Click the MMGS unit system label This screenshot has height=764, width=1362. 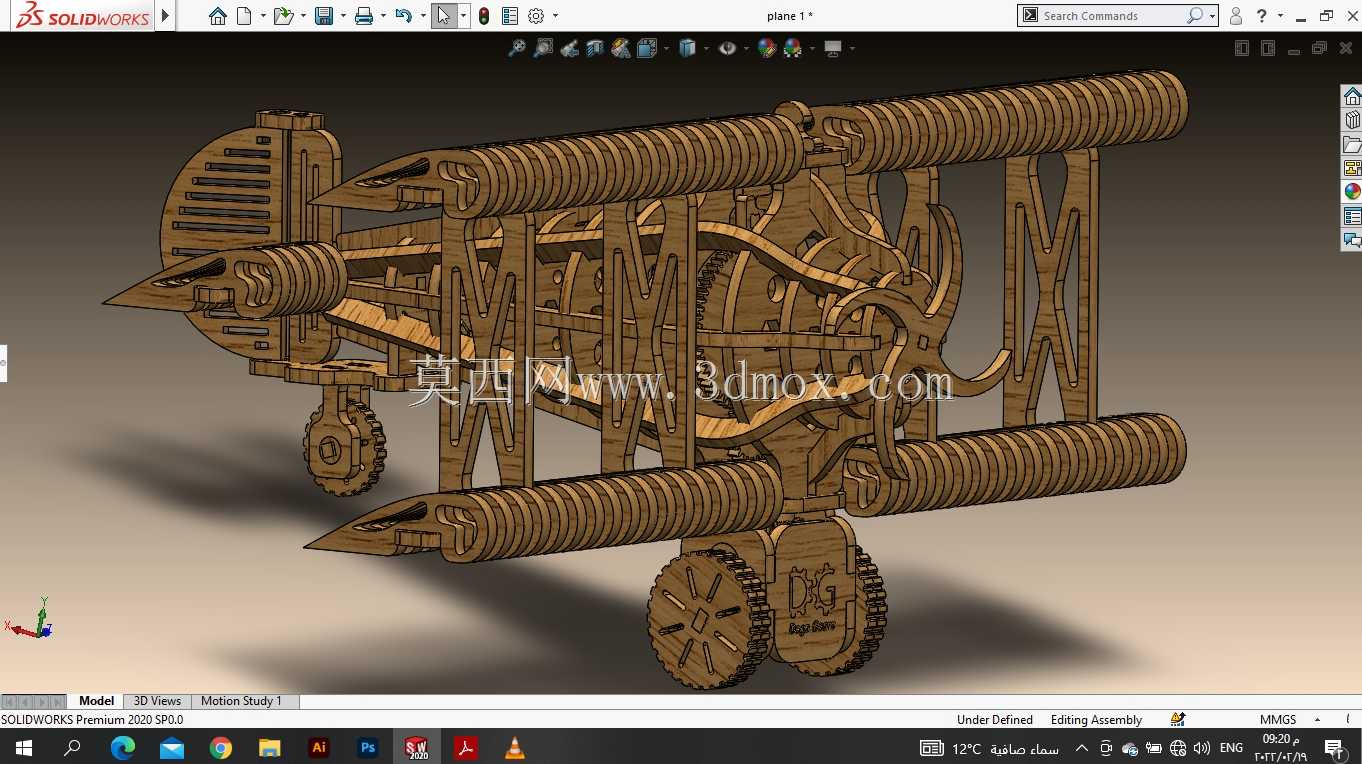pos(1278,719)
